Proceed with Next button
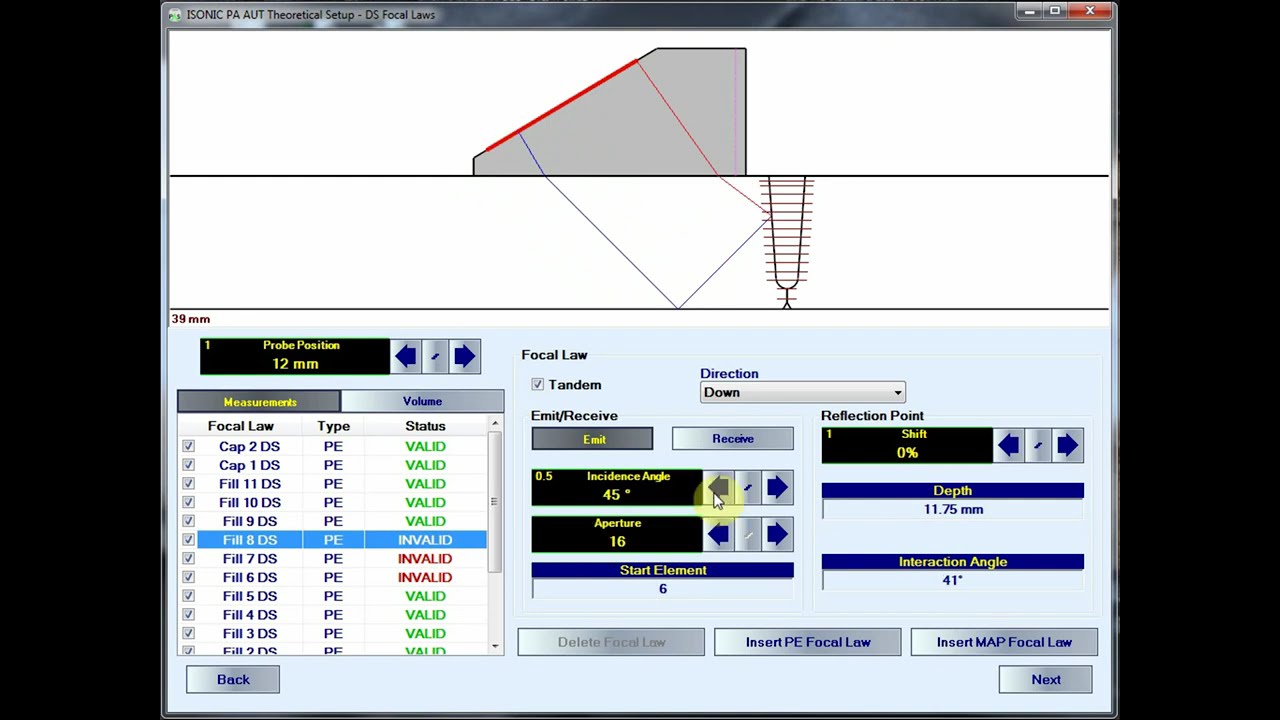Screen dimensions: 1280x720 [x=1046, y=680]
